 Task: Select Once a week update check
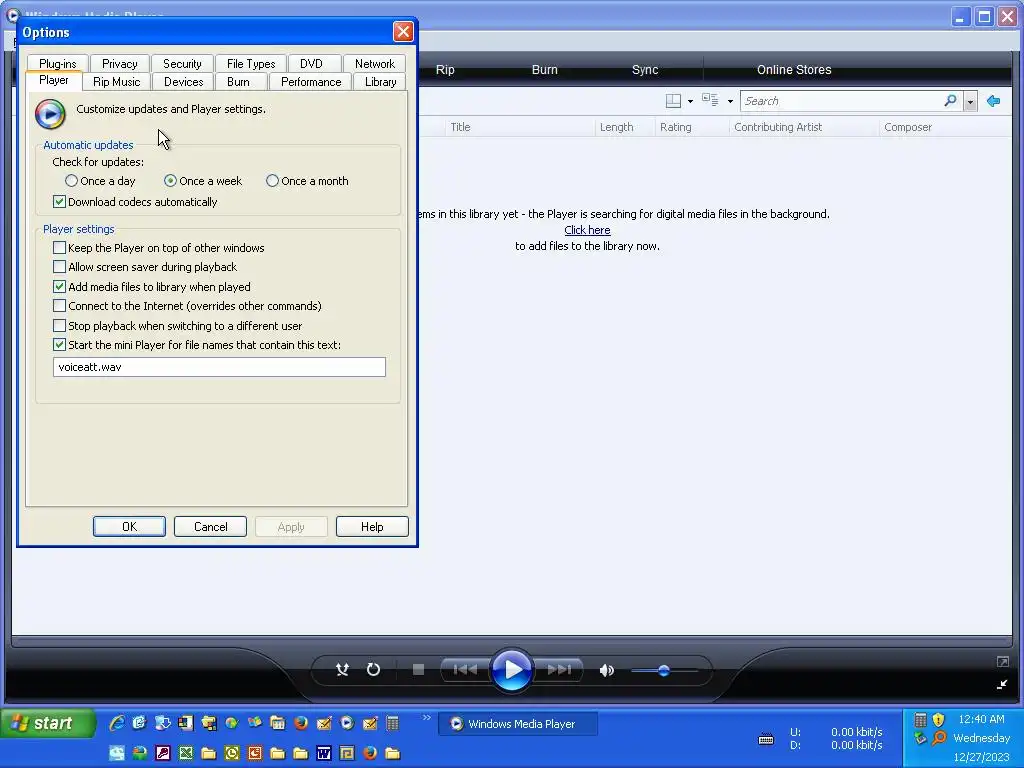pos(203,181)
